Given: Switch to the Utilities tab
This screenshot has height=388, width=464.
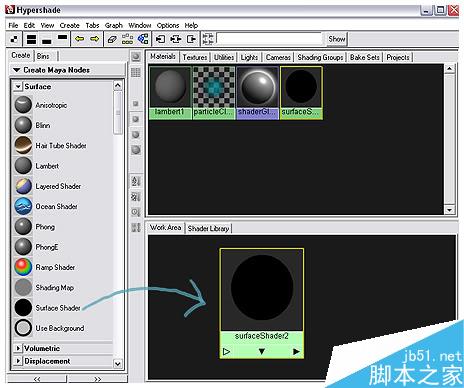Looking at the screenshot, I should coord(224,57).
